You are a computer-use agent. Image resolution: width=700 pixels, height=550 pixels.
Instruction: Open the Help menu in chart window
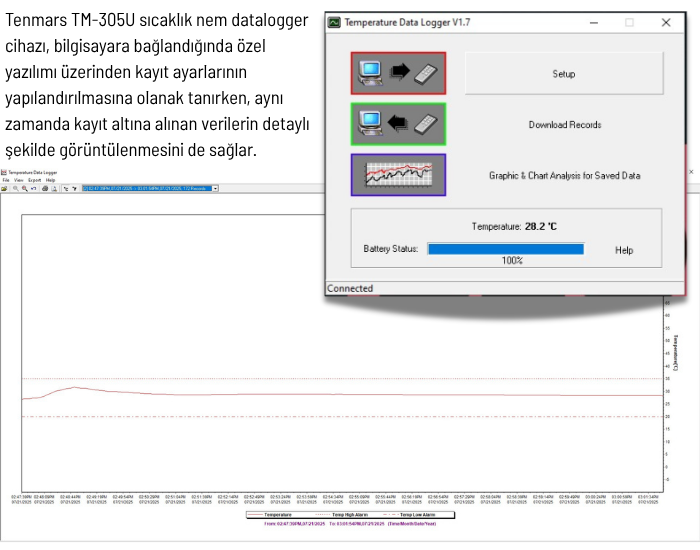coord(50,180)
